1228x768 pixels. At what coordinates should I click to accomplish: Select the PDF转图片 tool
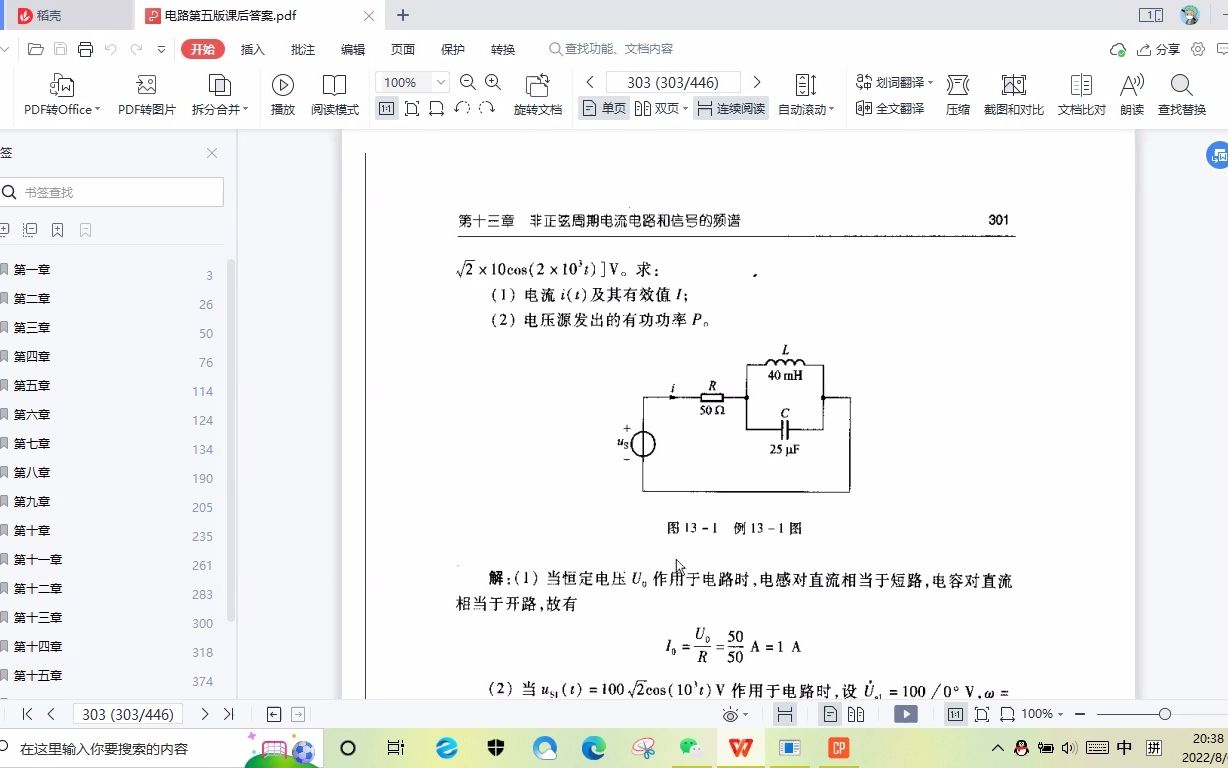(148, 95)
